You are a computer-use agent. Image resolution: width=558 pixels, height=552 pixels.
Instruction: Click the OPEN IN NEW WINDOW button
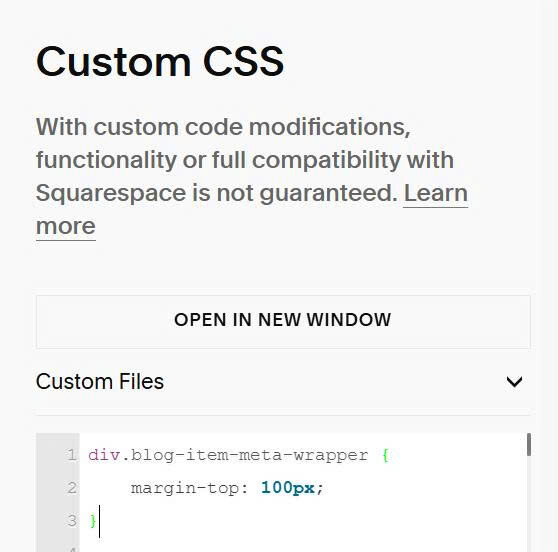click(x=283, y=321)
